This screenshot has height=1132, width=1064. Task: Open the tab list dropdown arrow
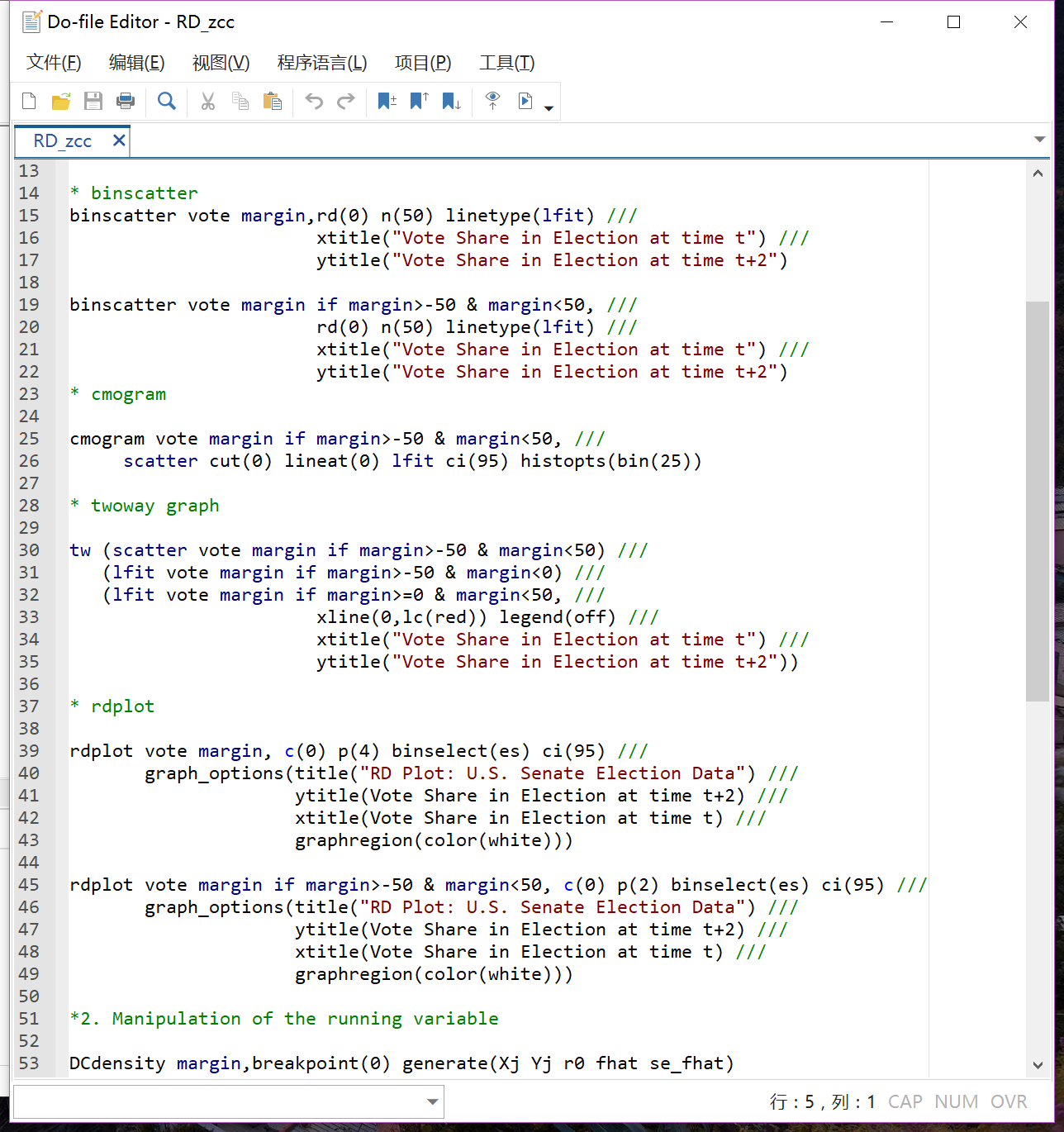tap(1039, 140)
